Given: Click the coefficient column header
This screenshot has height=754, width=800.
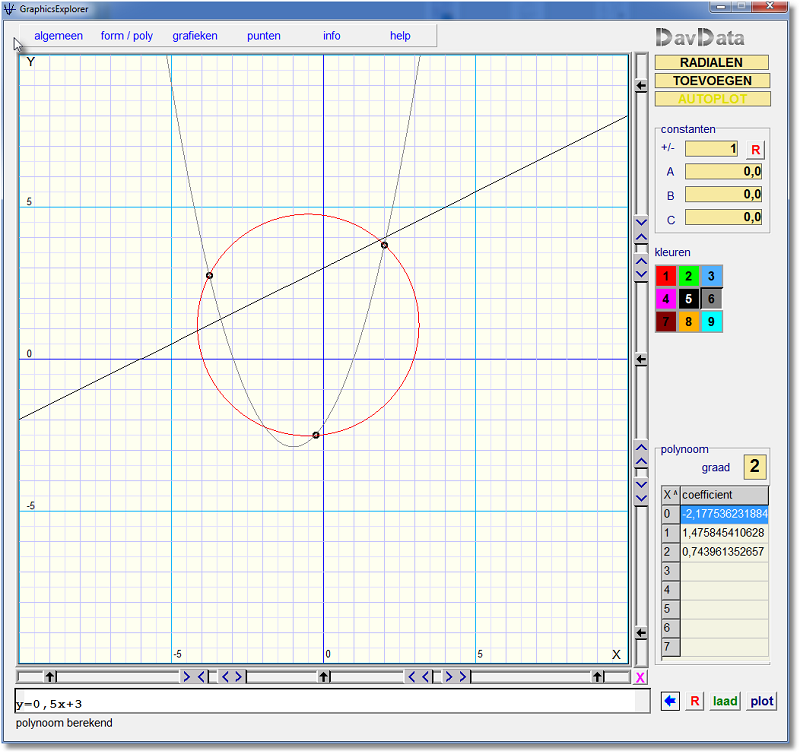Looking at the screenshot, I should click(x=724, y=495).
